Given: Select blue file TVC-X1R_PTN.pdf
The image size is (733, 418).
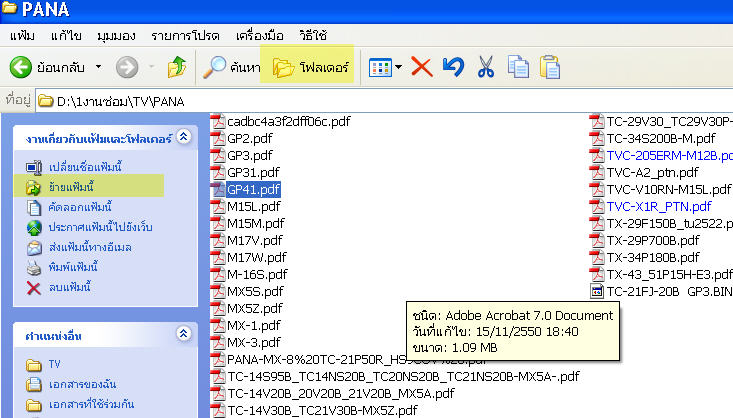Looking at the screenshot, I should pyautogui.click(x=659, y=206).
